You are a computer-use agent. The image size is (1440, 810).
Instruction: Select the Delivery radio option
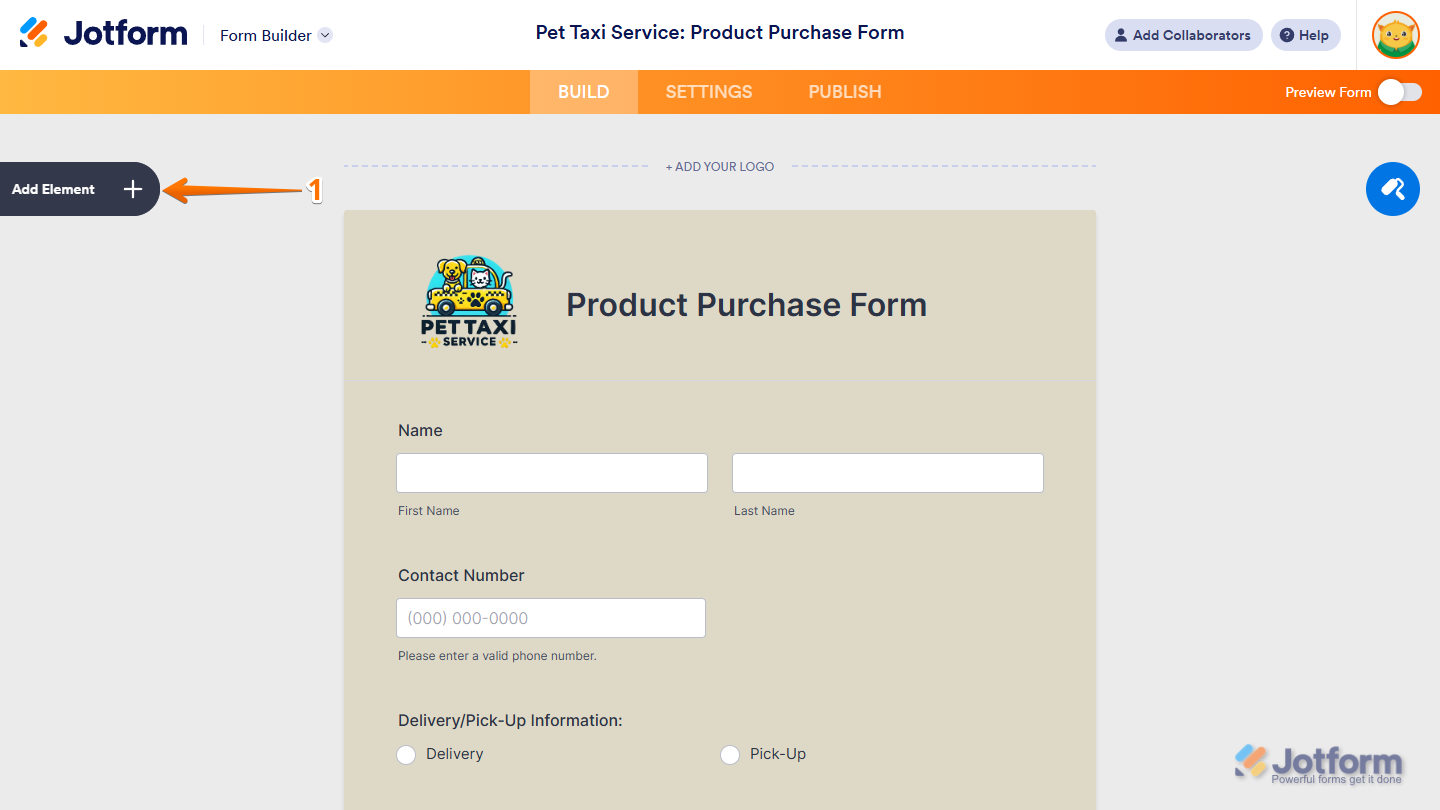(406, 755)
